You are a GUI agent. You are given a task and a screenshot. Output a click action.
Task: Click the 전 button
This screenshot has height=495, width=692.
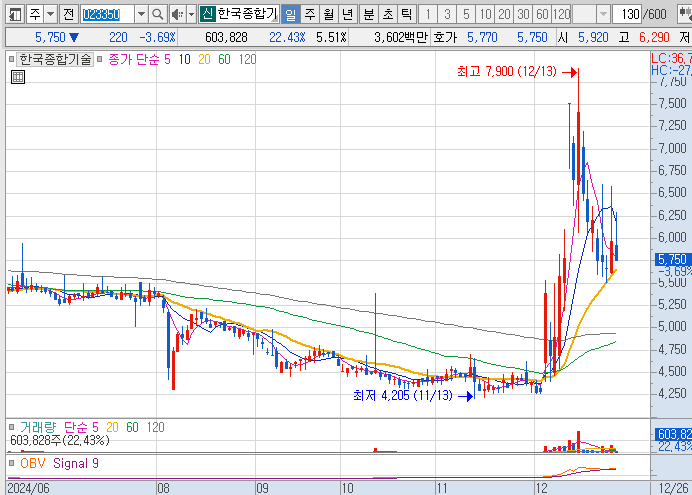(x=68, y=15)
